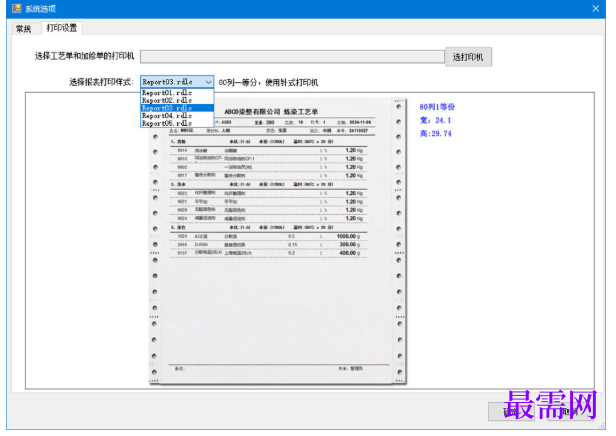The width and height of the screenshot is (616, 436).
Task: Open the Report03.rdlc style dropdown arrow
Action: coord(208,82)
